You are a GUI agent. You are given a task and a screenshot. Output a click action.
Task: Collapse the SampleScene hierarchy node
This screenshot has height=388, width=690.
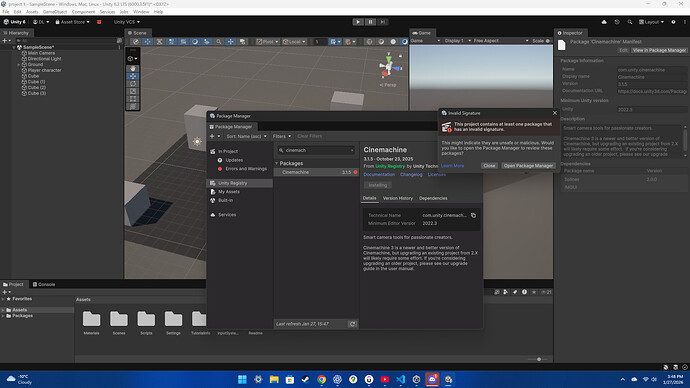tap(14, 47)
